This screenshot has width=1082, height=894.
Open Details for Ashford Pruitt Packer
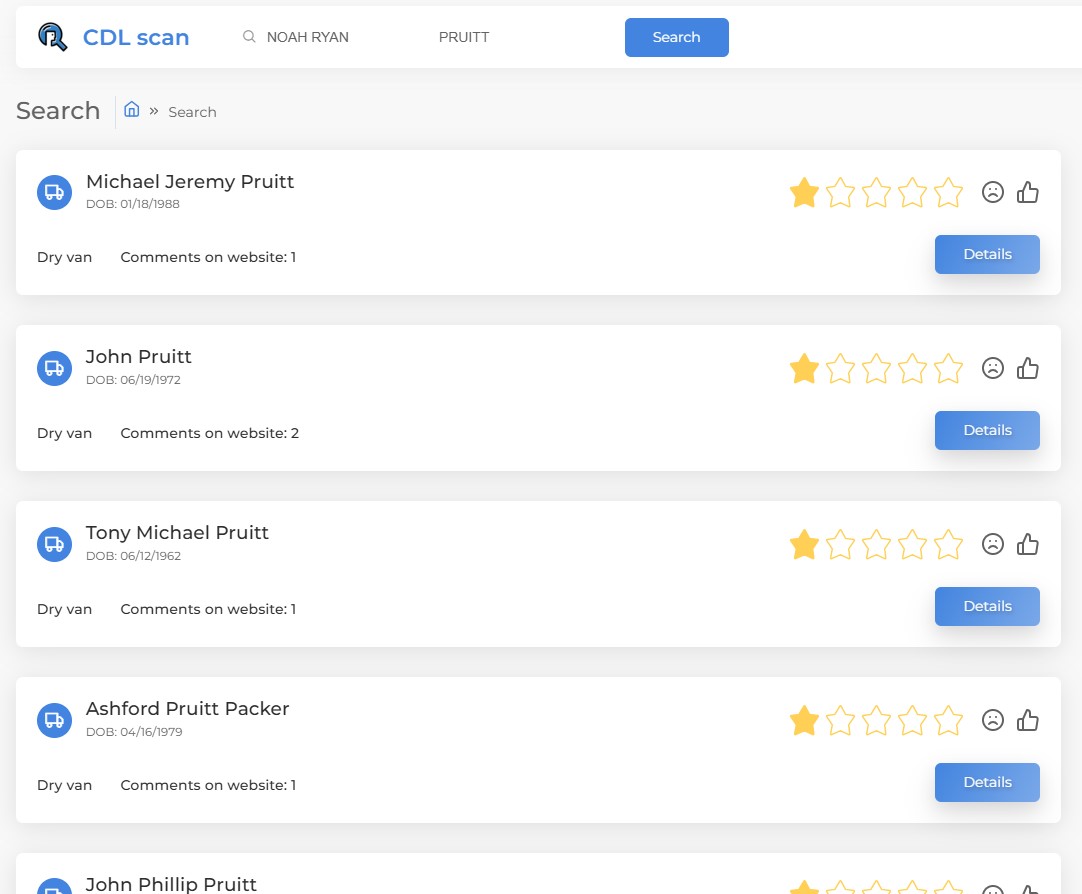coord(987,782)
